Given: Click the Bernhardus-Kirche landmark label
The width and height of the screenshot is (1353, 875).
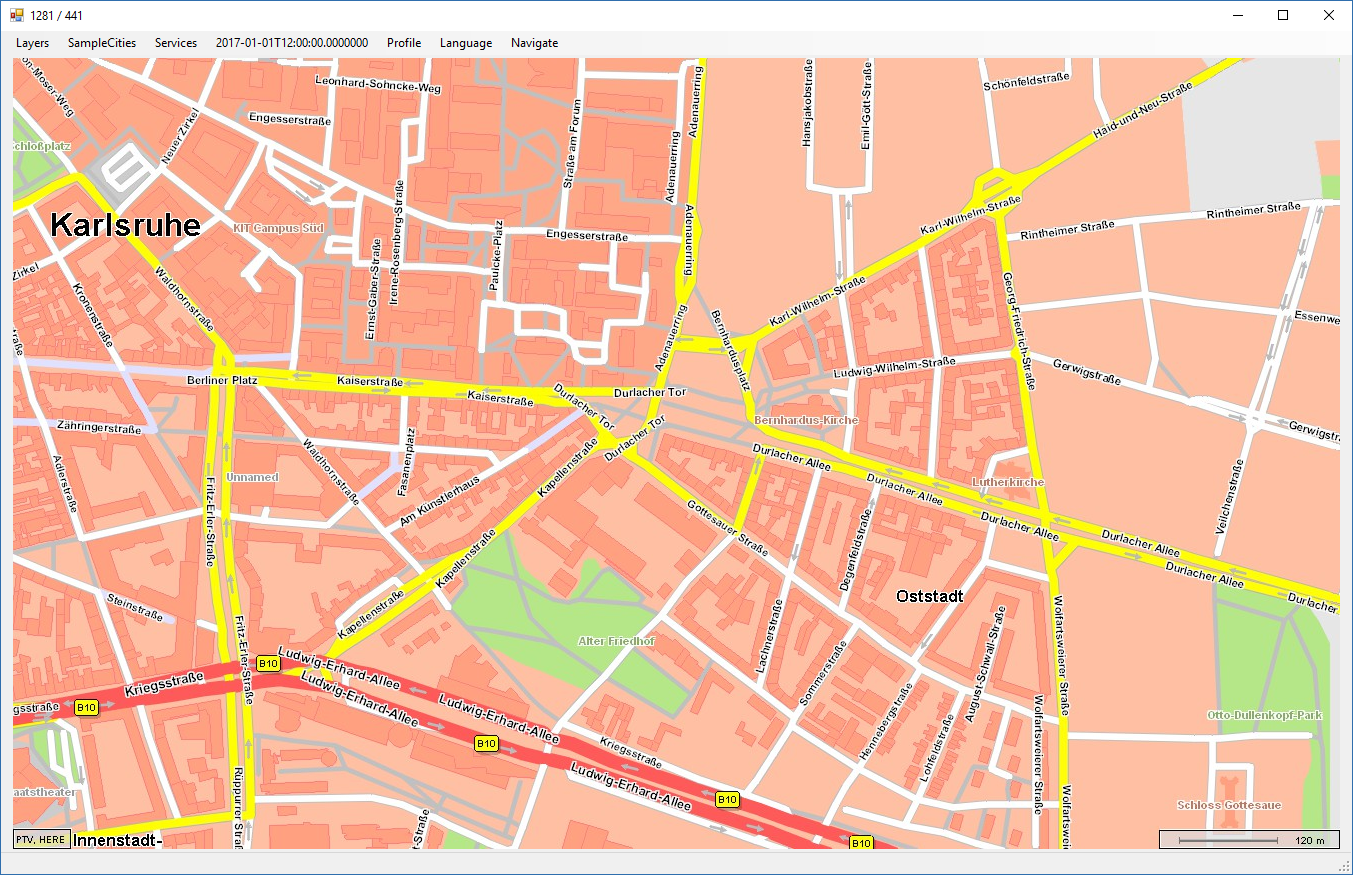Looking at the screenshot, I should 806,421.
